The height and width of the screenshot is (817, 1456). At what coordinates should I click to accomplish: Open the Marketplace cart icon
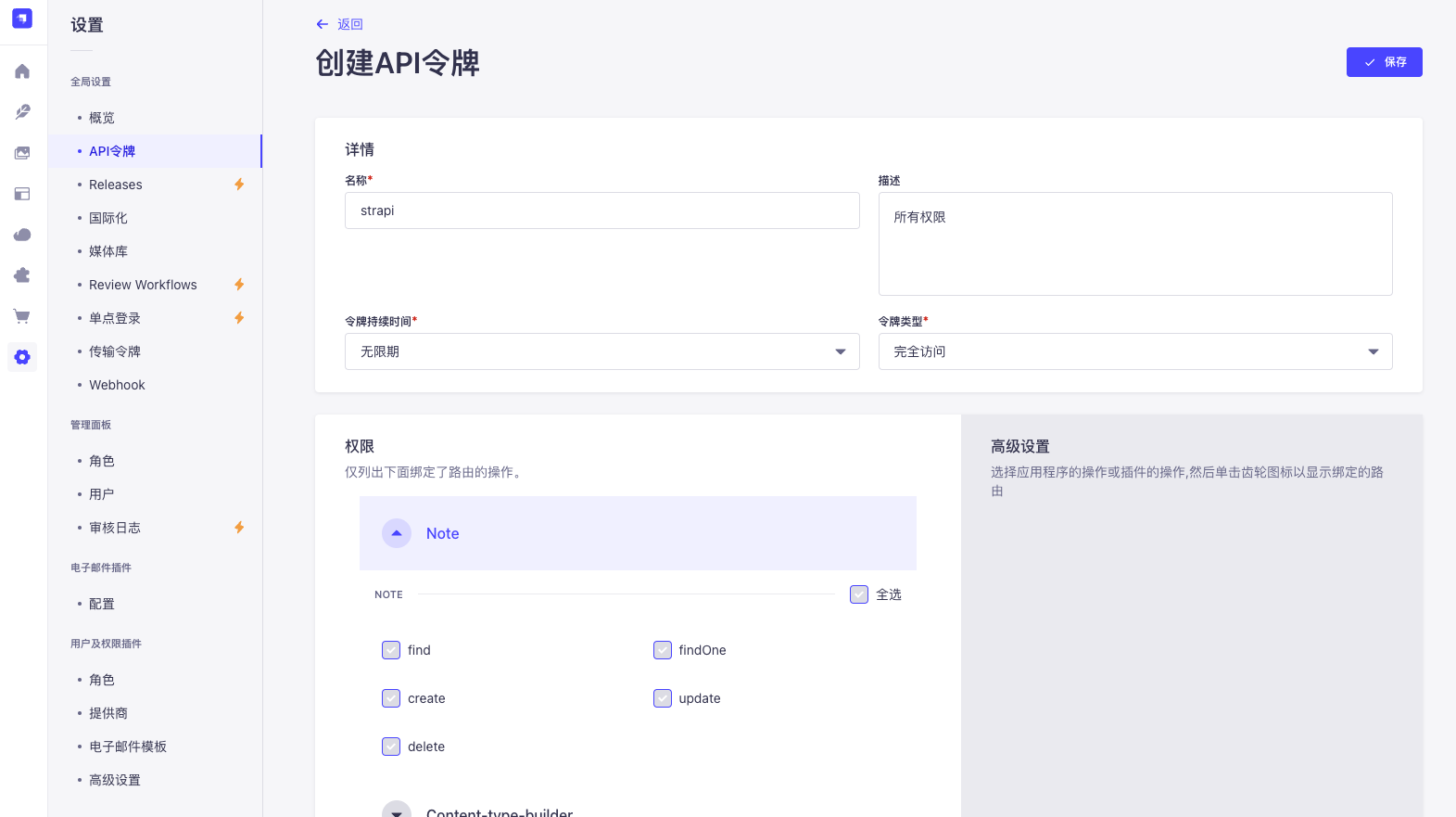[x=22, y=316]
